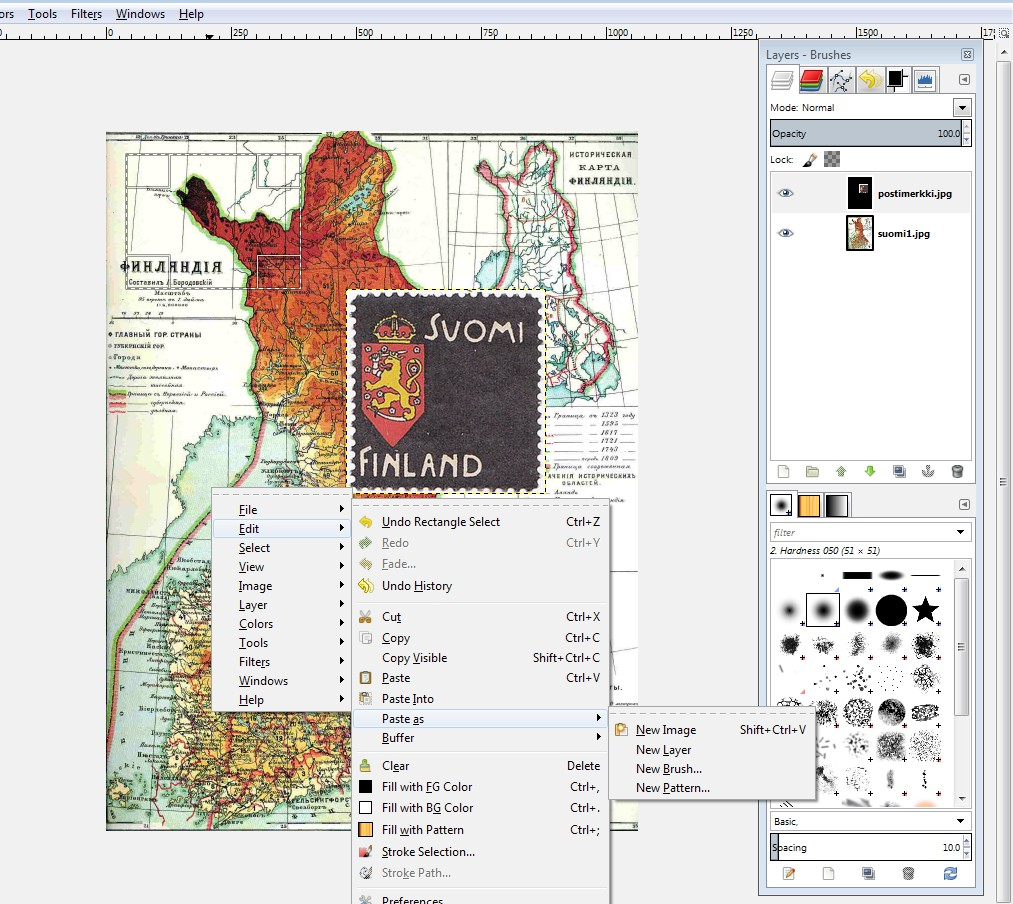
Task: Choose Fill with BG Color
Action: pyautogui.click(x=481, y=808)
